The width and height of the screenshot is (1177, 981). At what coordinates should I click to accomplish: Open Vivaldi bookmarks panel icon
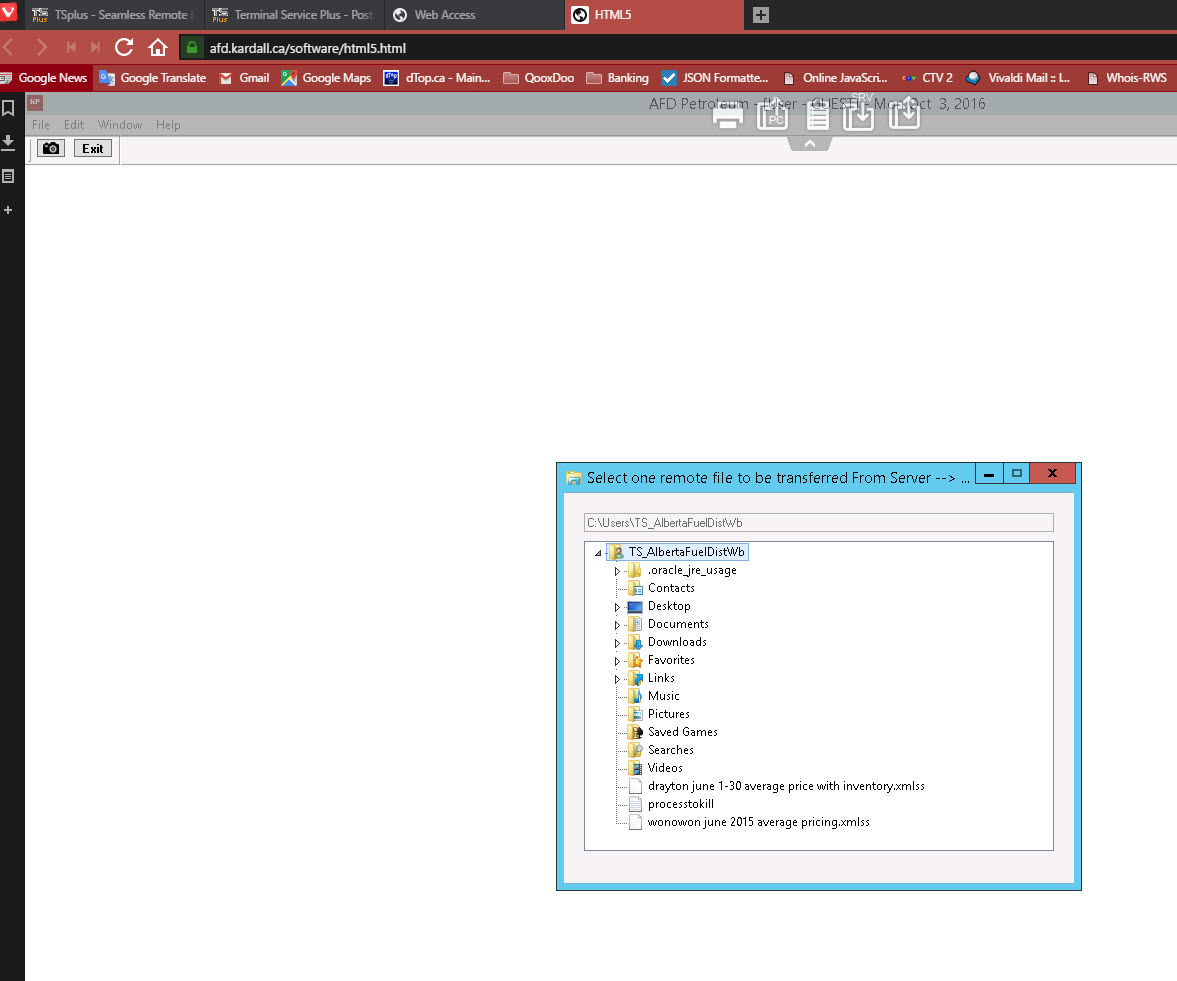8,108
